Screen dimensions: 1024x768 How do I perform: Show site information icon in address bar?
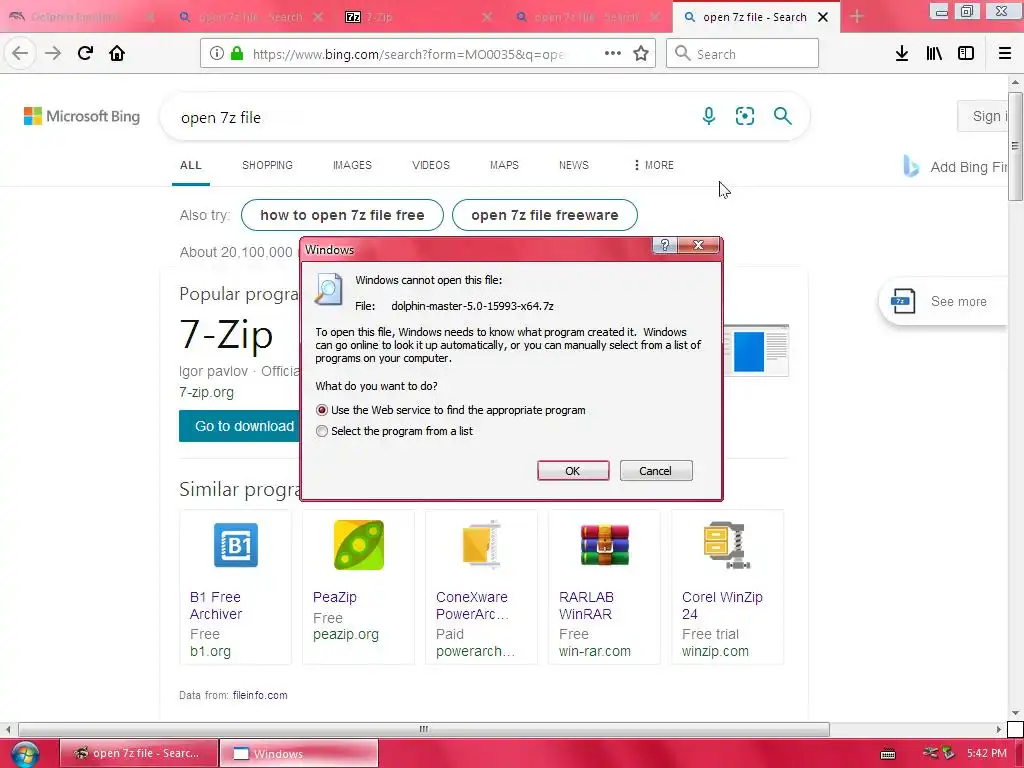point(217,54)
